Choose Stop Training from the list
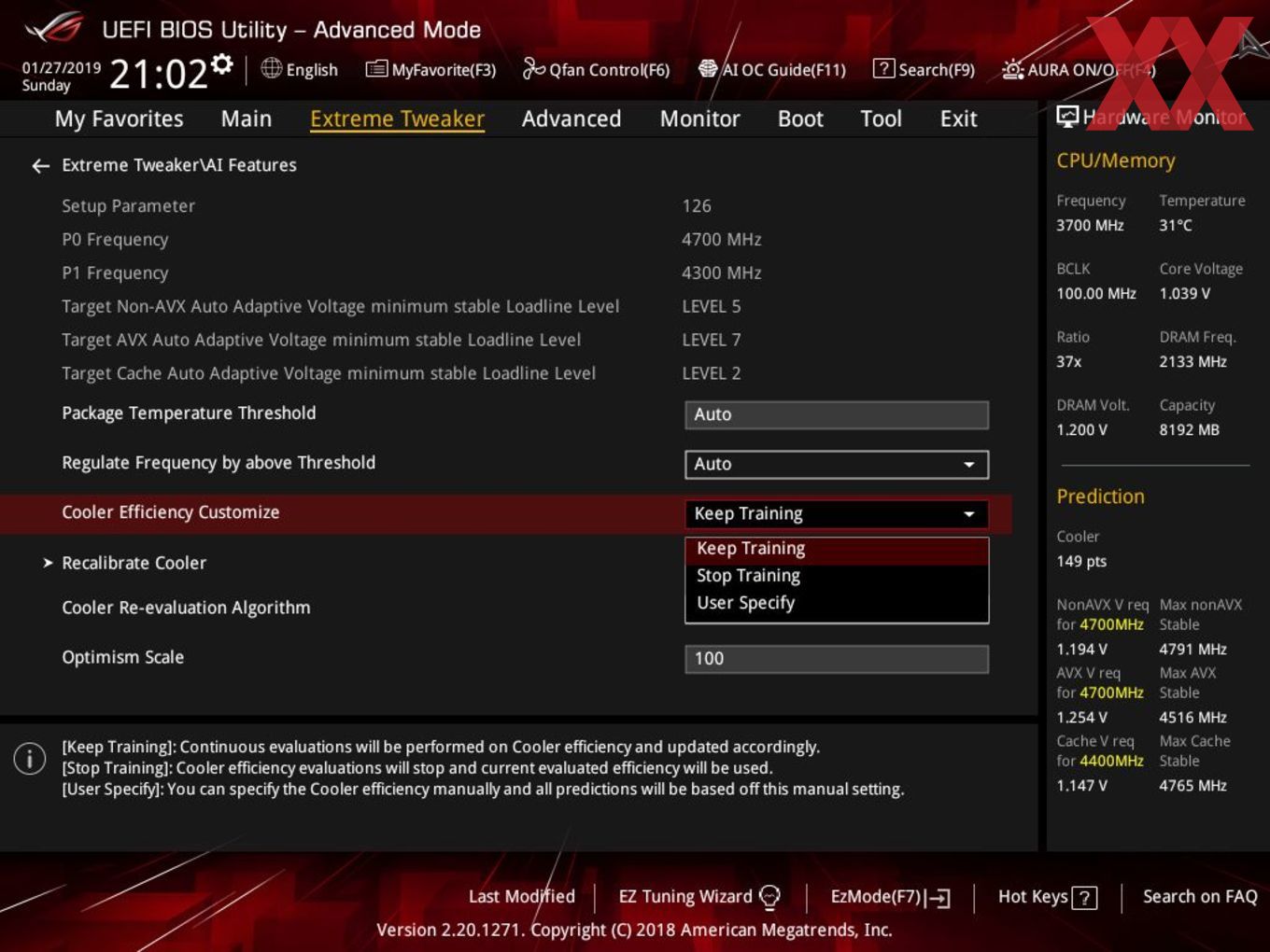The height and width of the screenshot is (952, 1270). [837, 576]
